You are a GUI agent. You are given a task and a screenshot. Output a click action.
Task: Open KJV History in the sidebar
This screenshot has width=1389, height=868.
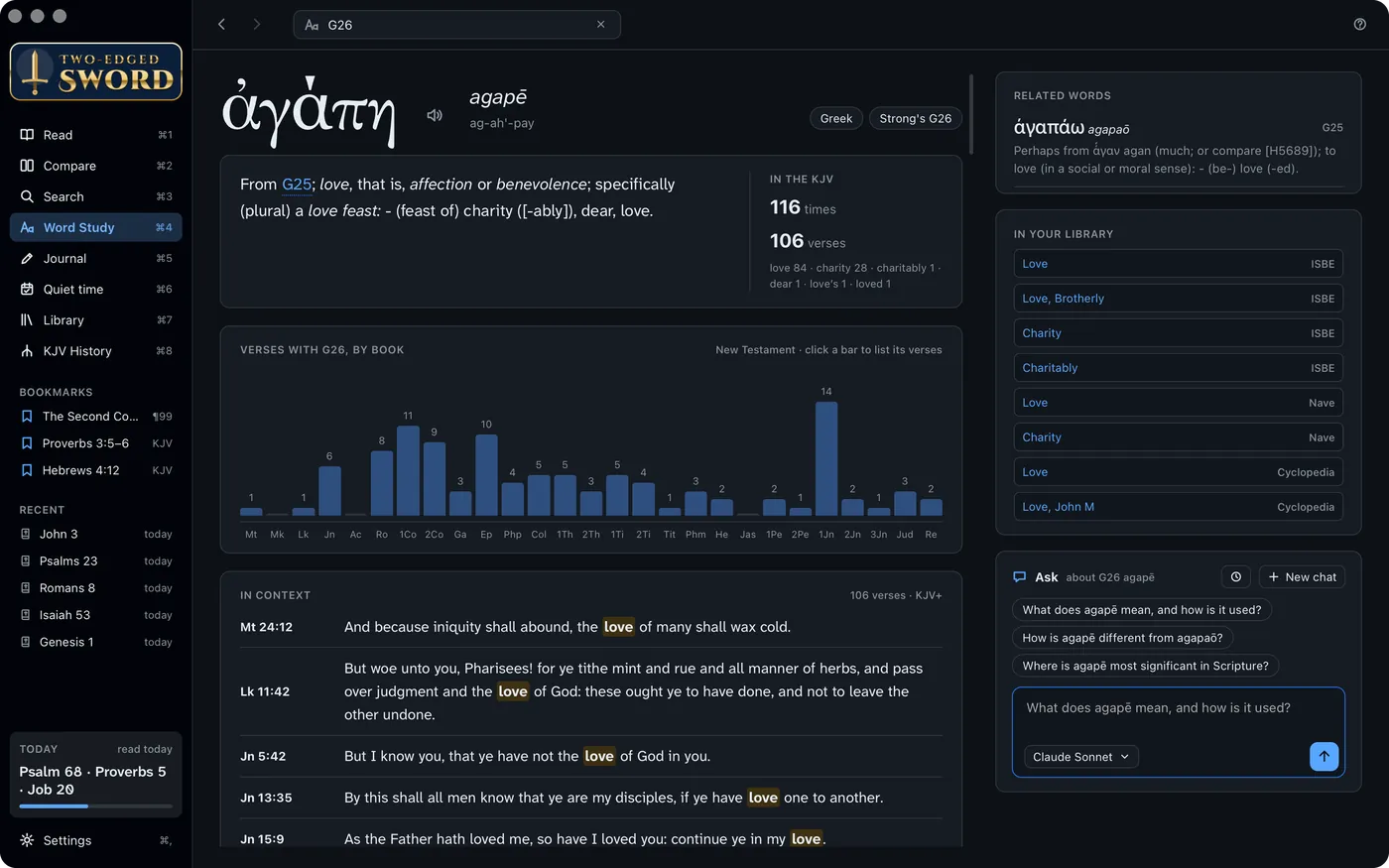coord(96,350)
